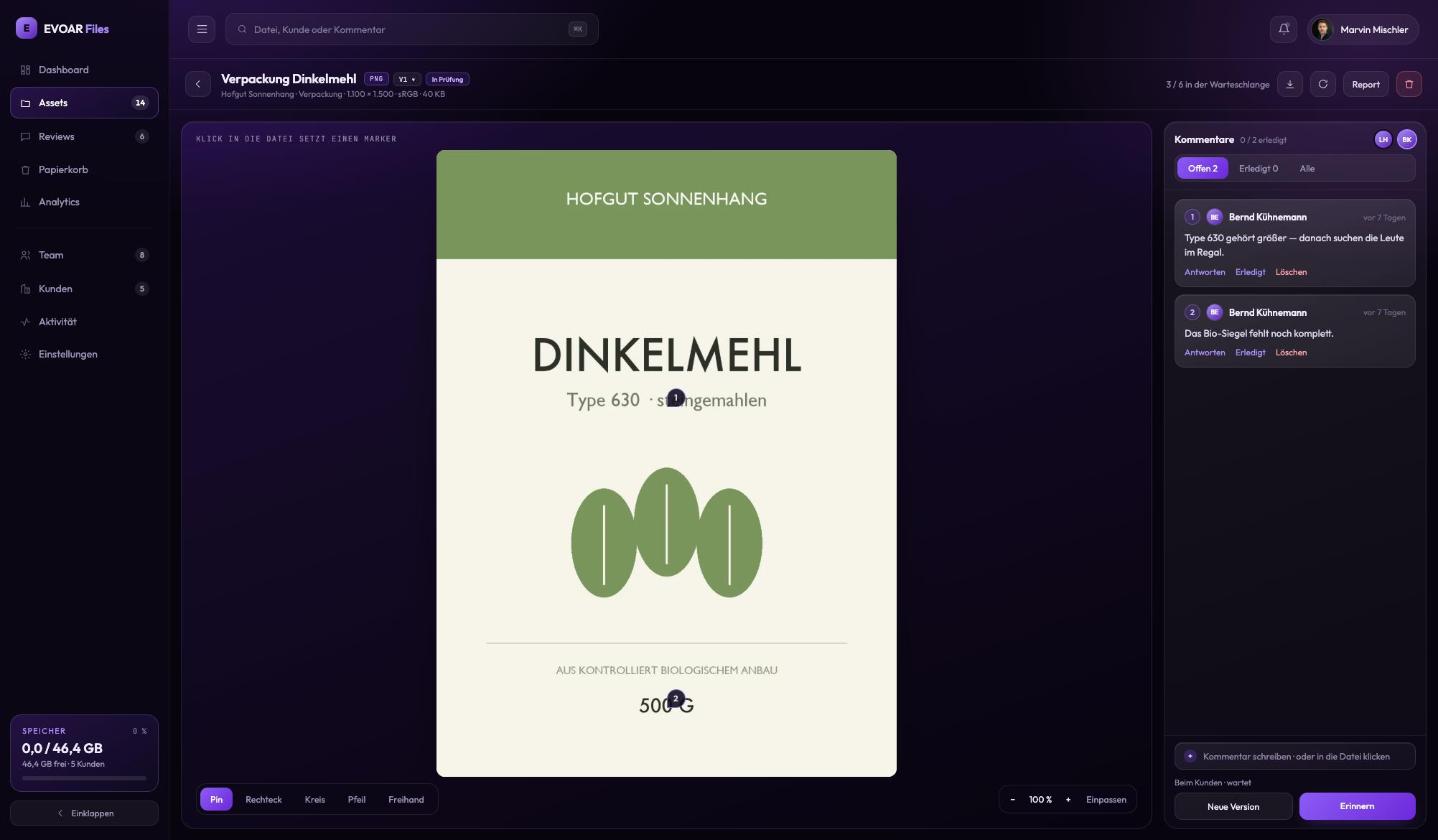Click Antworten on the first comment
This screenshot has width=1438, height=840.
tap(1204, 272)
